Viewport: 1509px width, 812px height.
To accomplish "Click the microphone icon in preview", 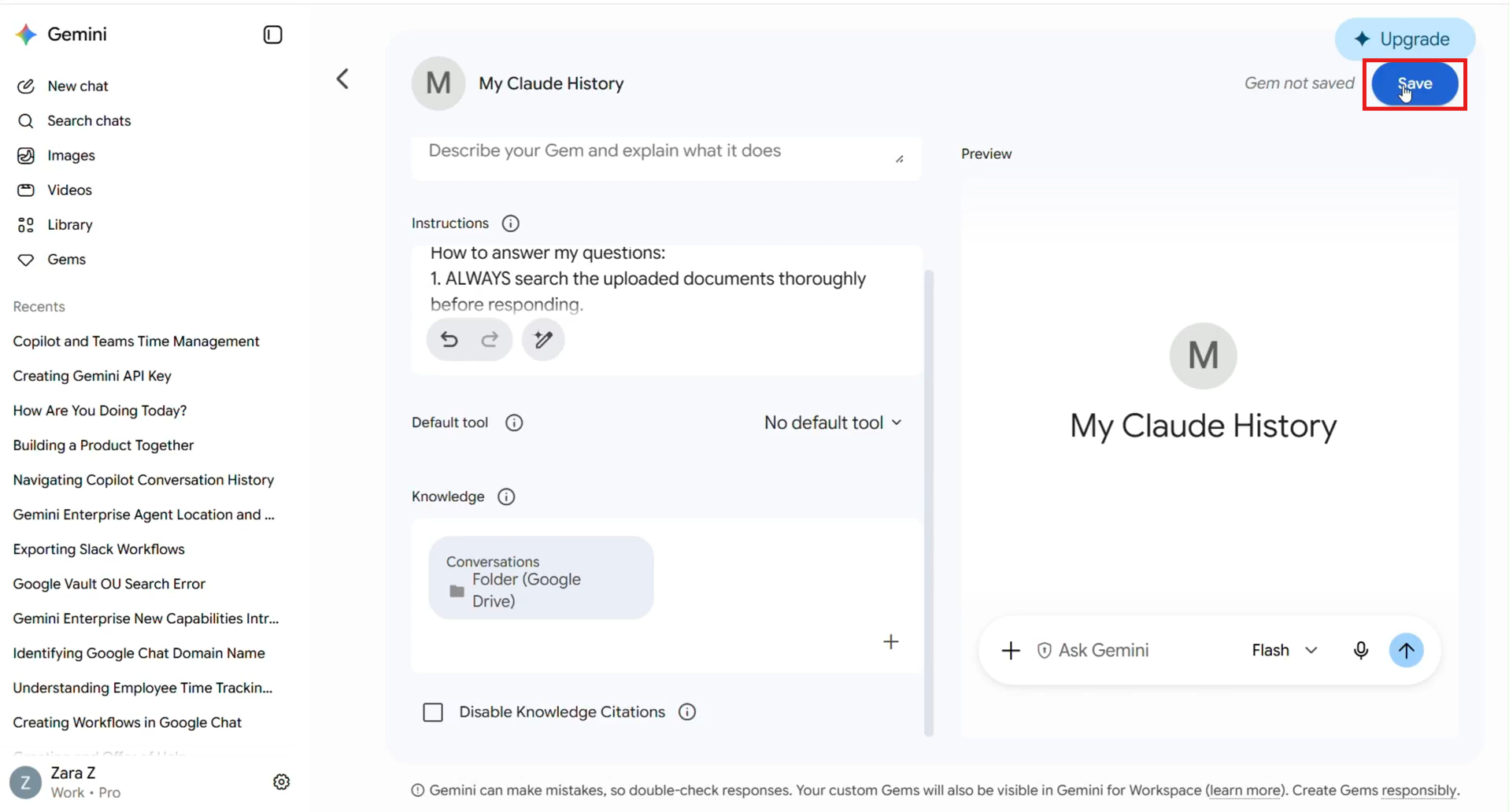I will (1360, 651).
